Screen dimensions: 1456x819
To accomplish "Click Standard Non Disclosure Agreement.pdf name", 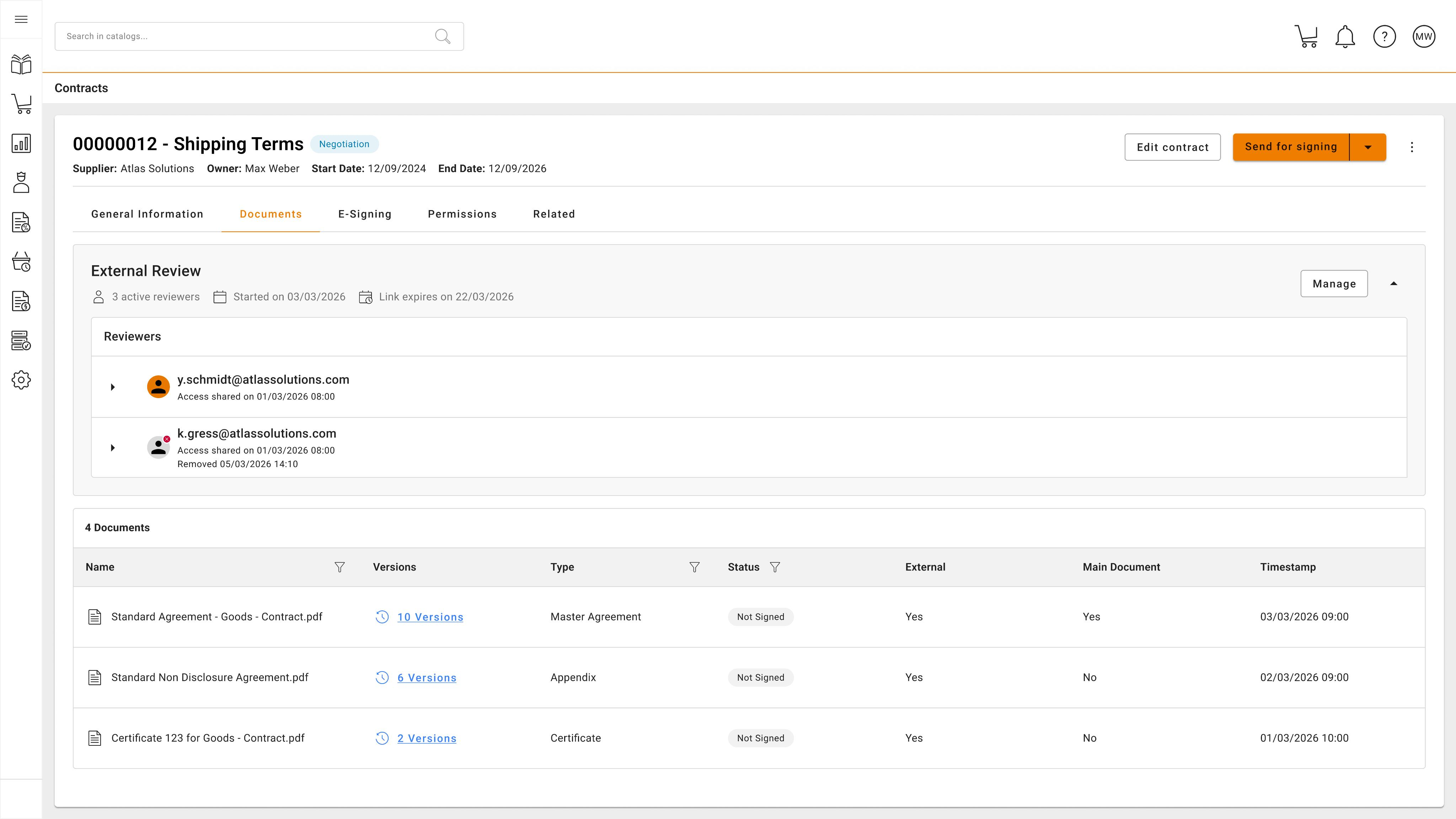I will (x=210, y=677).
